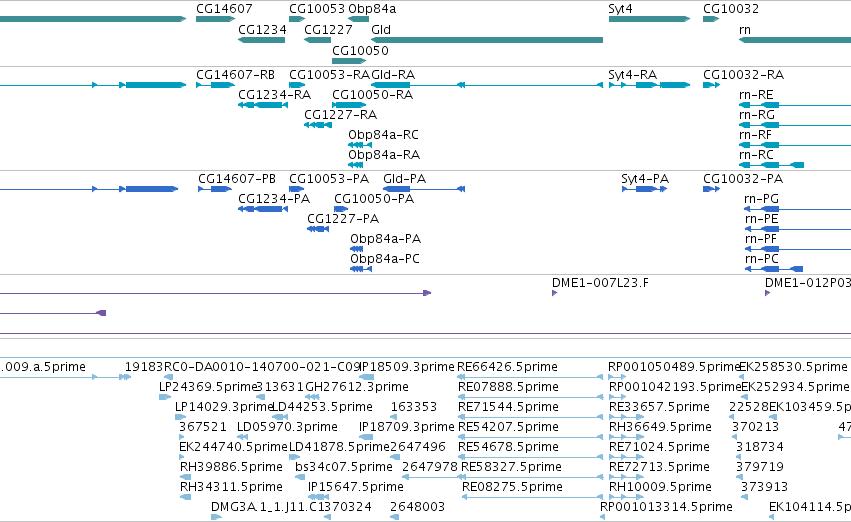
Task: Click EST RE33657.5prime
Action: [659, 407]
